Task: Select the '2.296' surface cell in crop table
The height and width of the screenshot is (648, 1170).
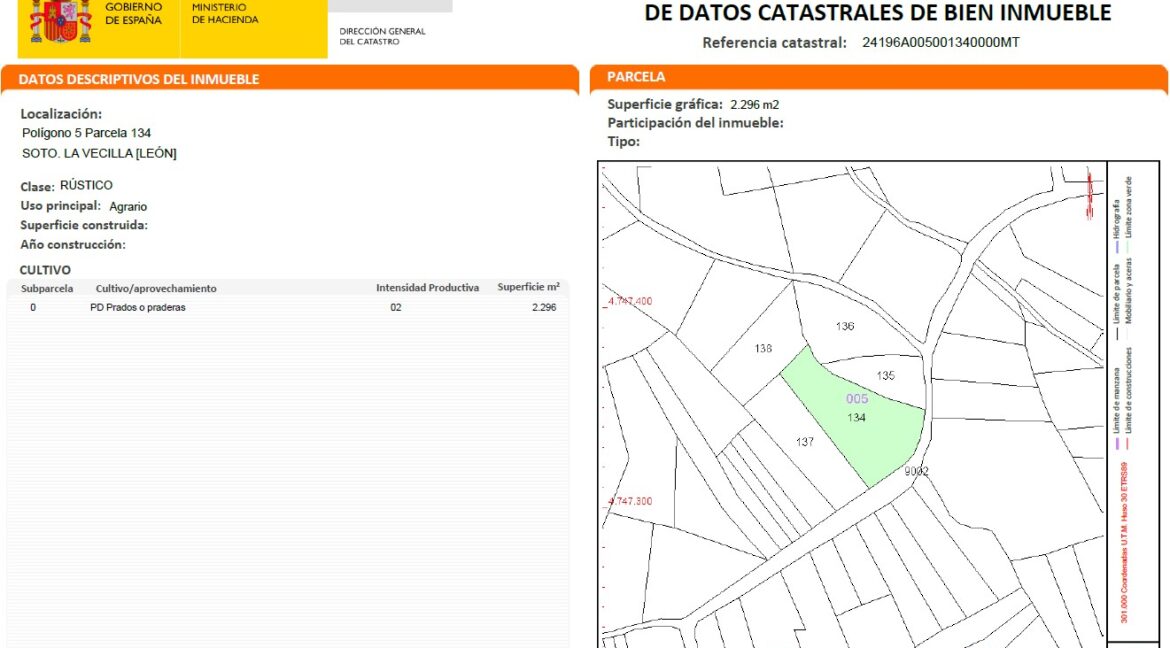Action: pos(544,308)
